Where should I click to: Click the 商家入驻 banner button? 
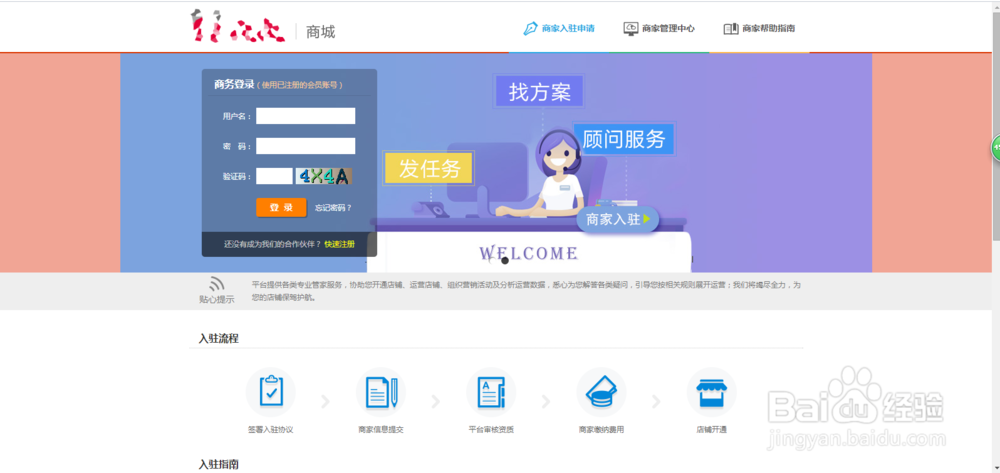(617, 220)
